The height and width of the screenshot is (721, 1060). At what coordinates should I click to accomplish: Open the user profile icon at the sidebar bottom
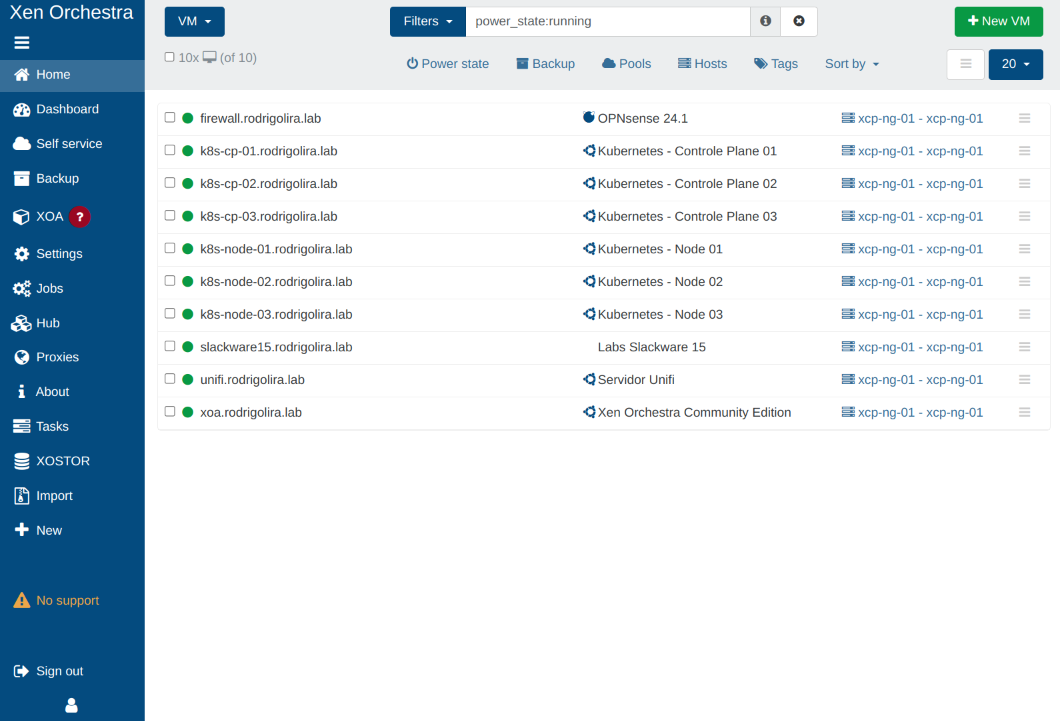pyautogui.click(x=71, y=705)
